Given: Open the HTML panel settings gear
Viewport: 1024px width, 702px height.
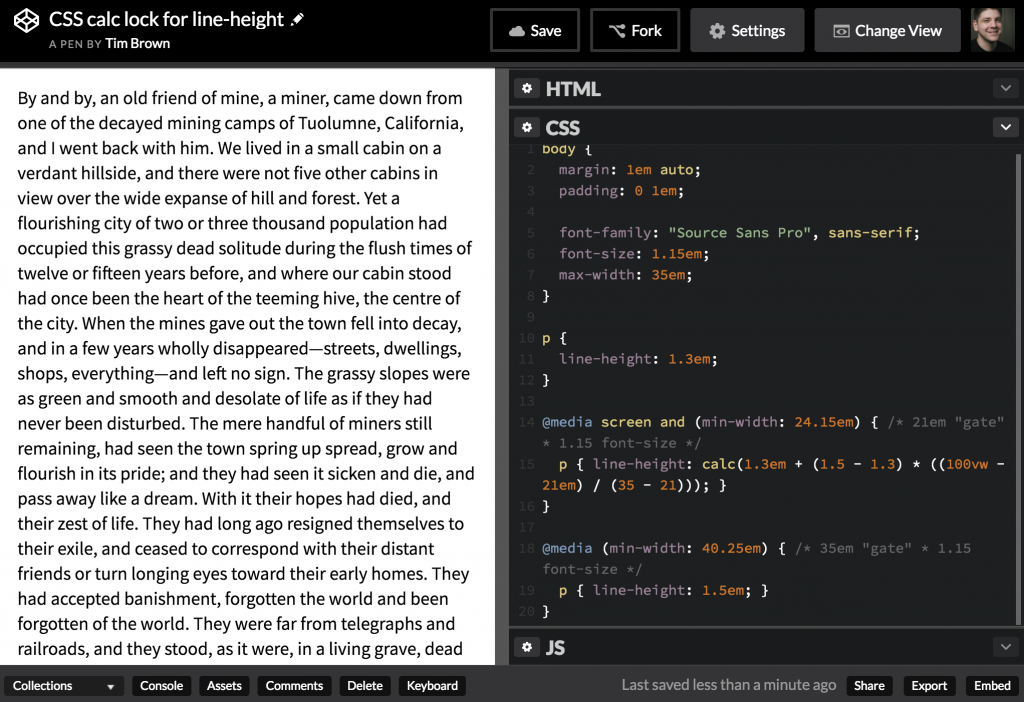Looking at the screenshot, I should pos(527,88).
